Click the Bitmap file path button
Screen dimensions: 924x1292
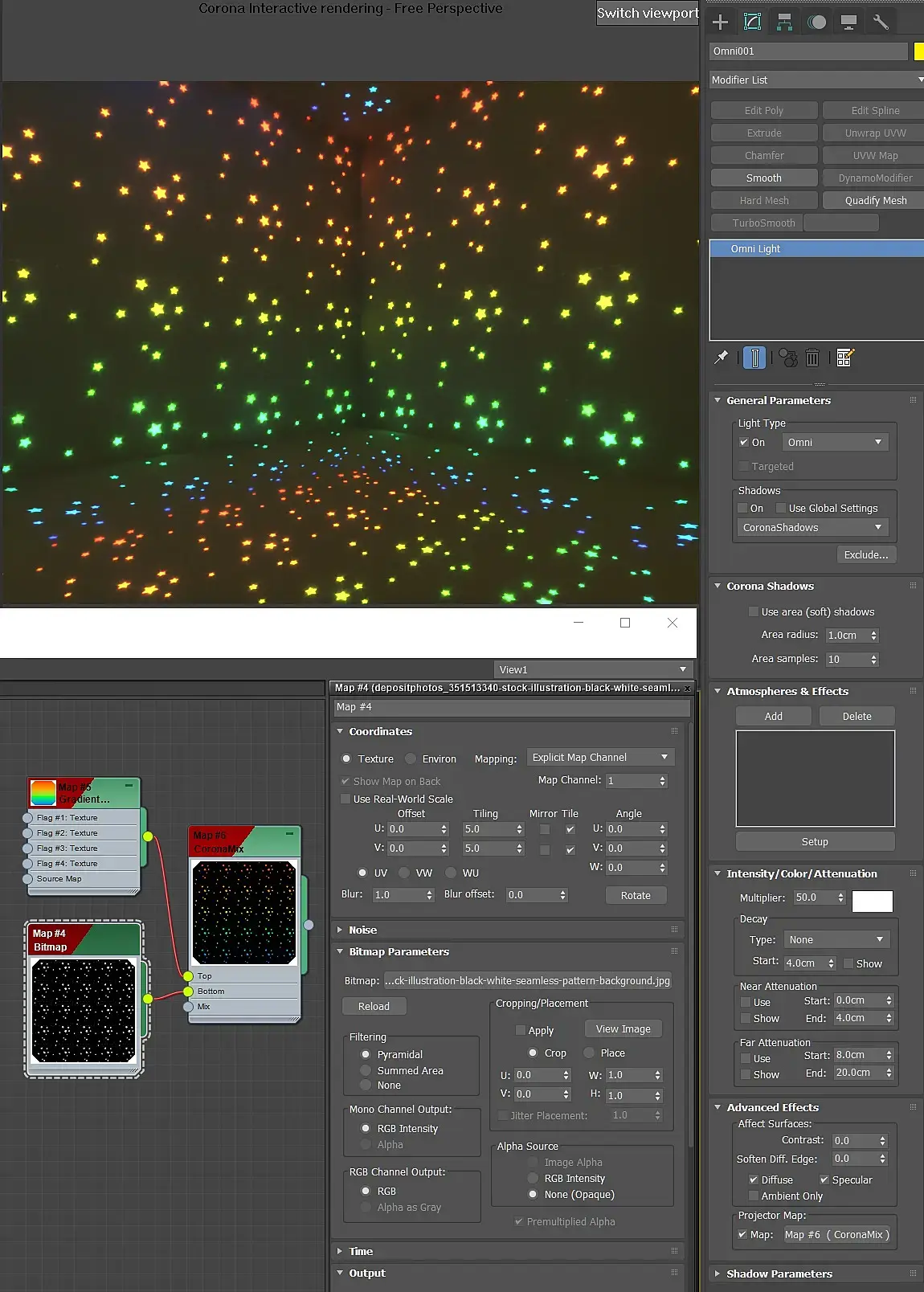527,980
